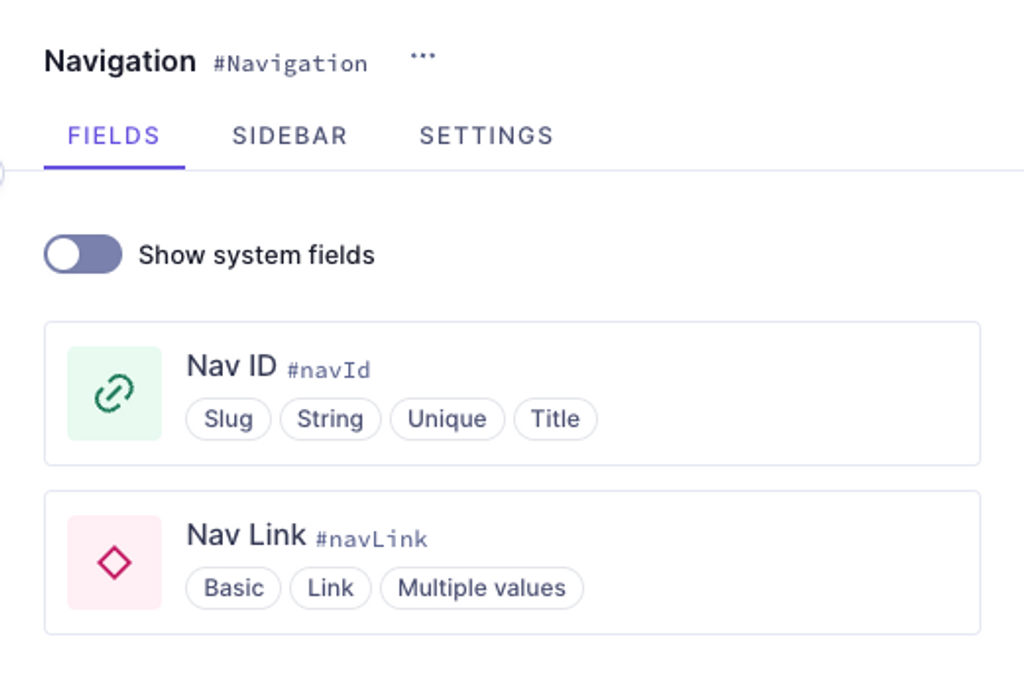Image resolution: width=1024 pixels, height=674 pixels.
Task: Click the #navLink API identifier
Action: point(372,539)
